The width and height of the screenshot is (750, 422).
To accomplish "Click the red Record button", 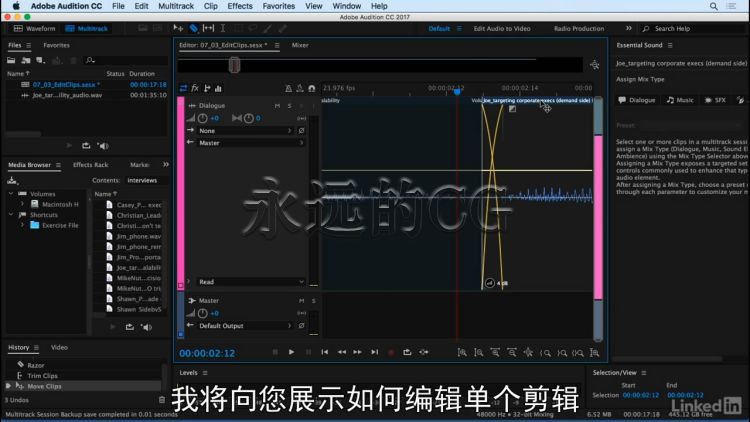I will tap(391, 352).
